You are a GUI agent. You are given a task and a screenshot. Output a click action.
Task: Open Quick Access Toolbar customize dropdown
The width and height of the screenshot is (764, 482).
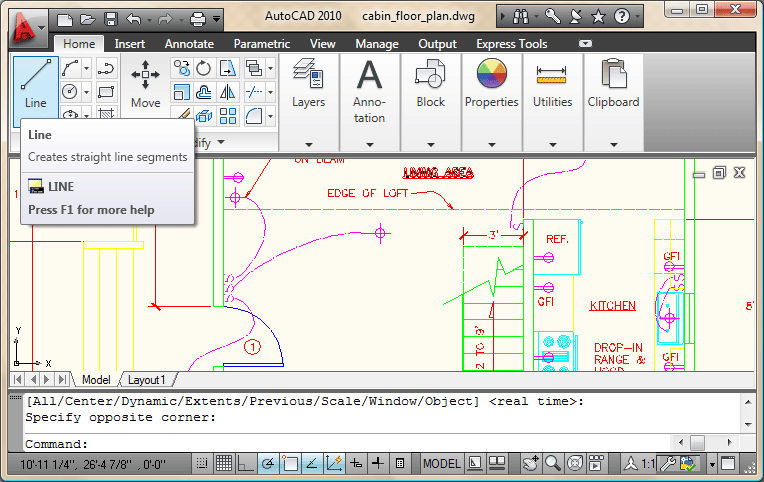pyautogui.click(x=216, y=19)
